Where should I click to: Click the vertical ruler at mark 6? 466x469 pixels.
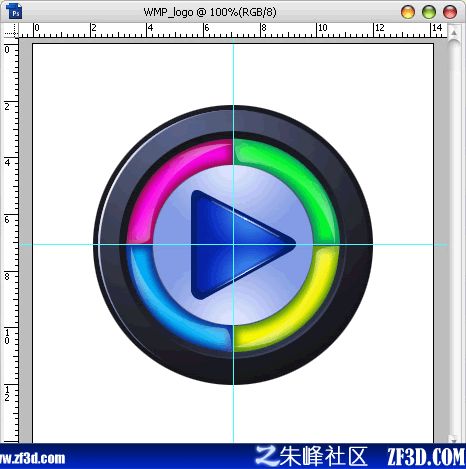(7, 219)
